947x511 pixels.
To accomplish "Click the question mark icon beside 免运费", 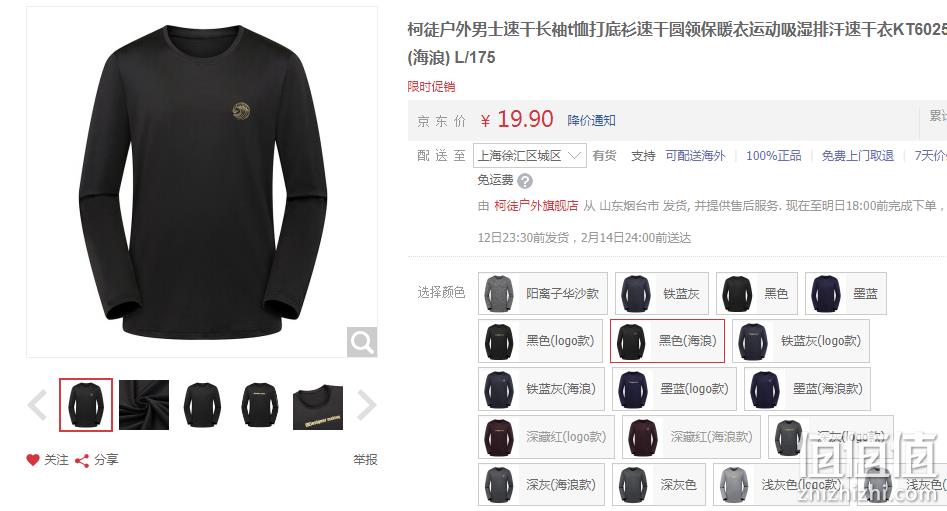I will (525, 181).
